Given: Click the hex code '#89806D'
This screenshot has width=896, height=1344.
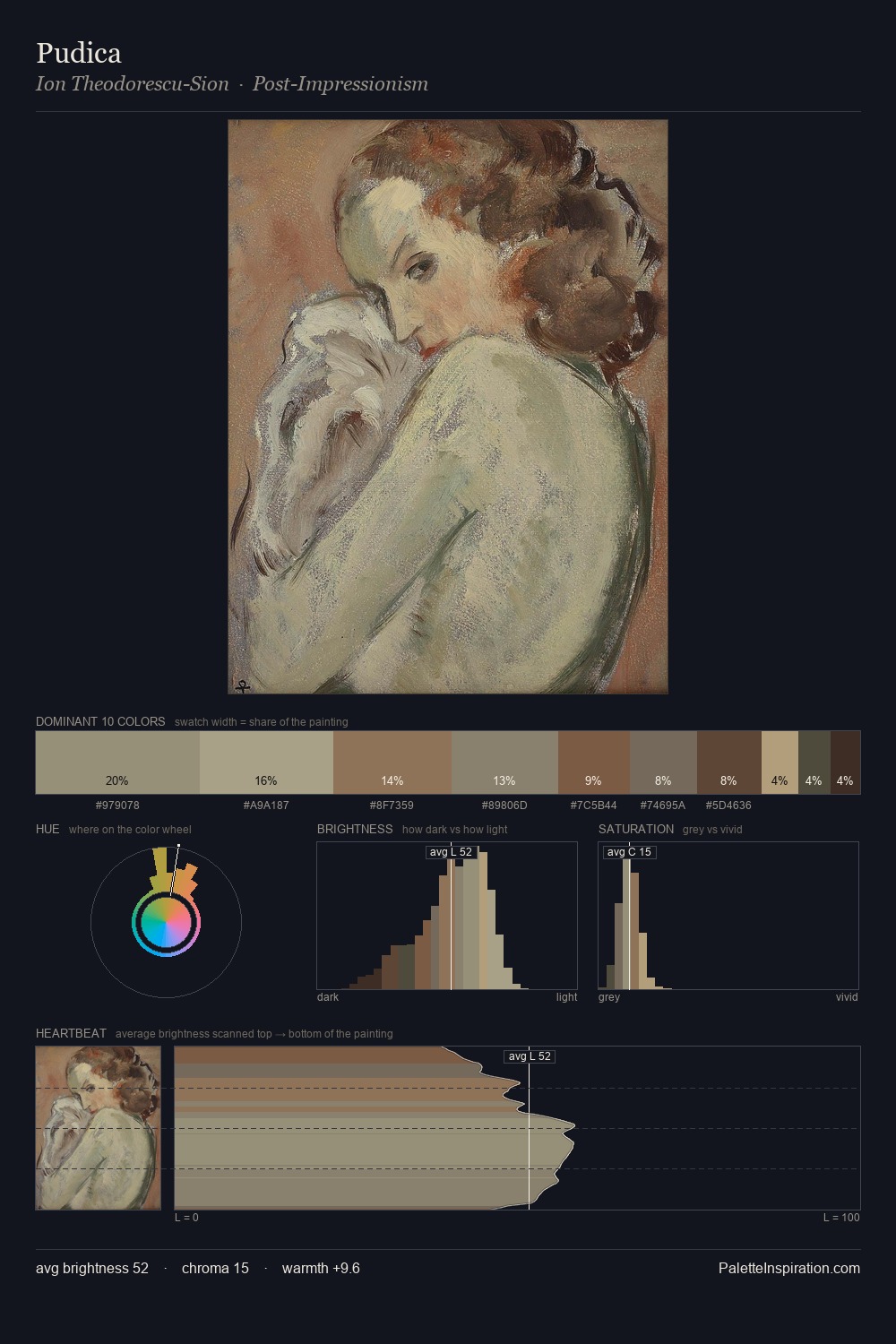Looking at the screenshot, I should (x=504, y=806).
